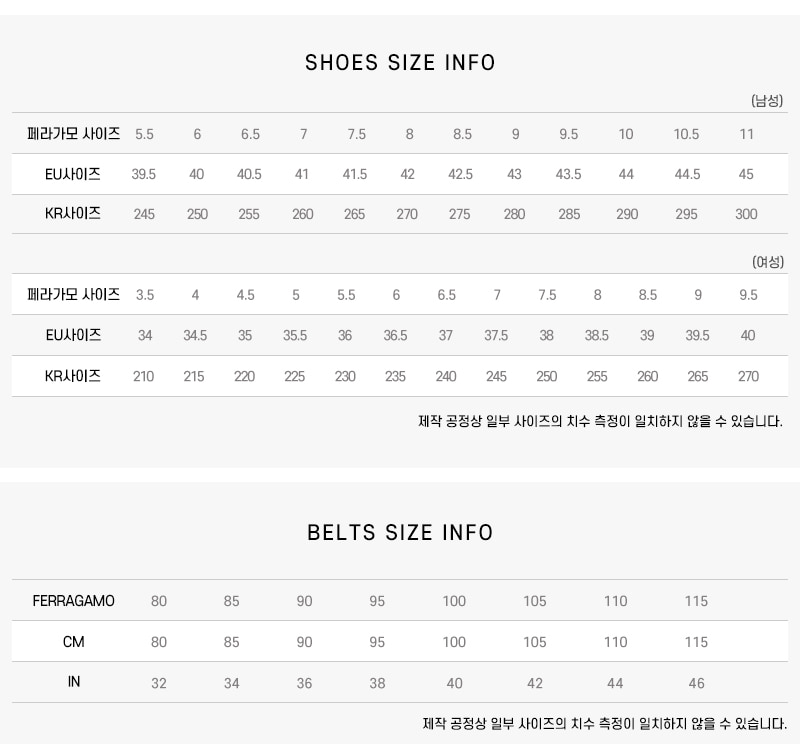Select the (남성) men's table label

point(767,101)
